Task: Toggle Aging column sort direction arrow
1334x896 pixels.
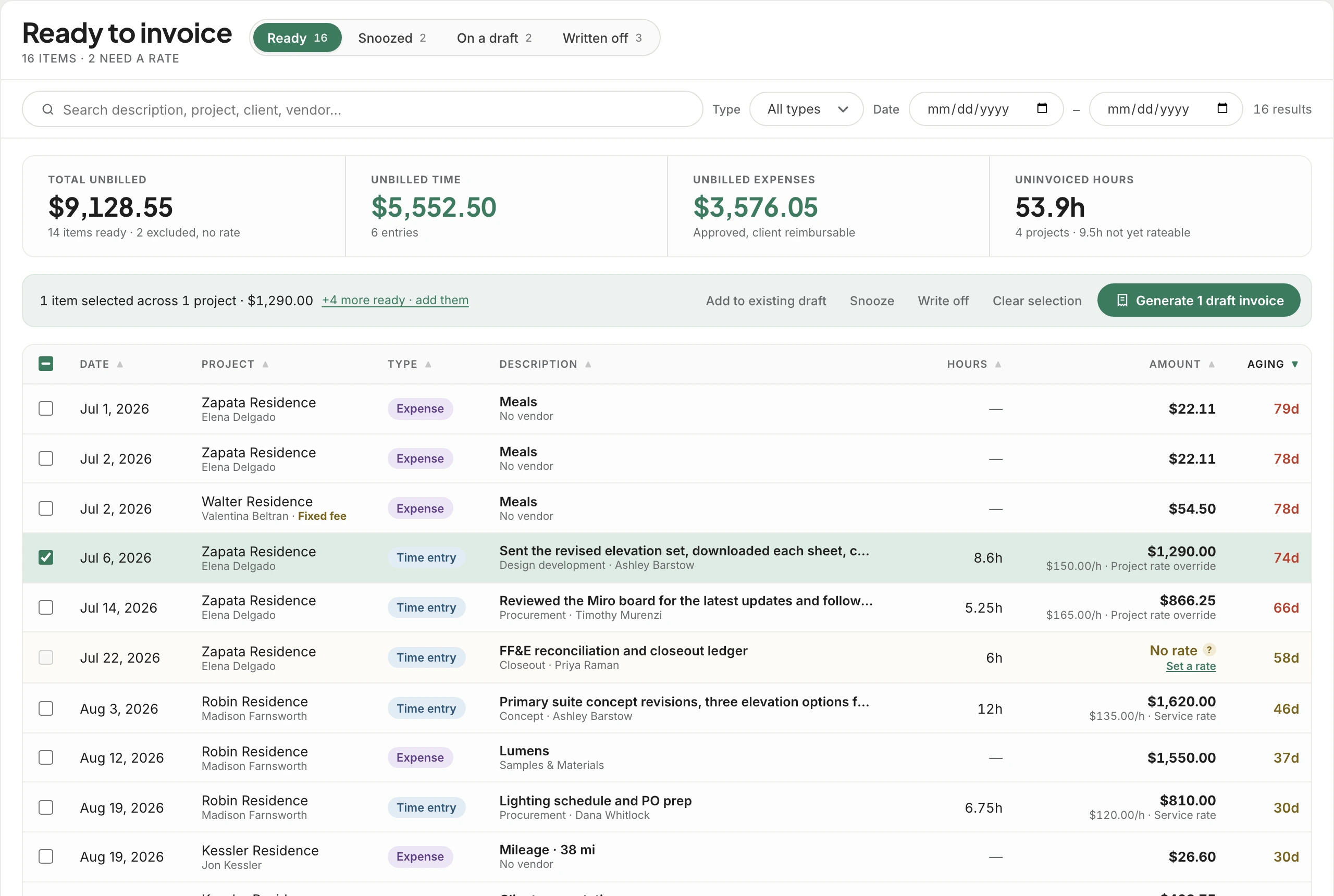Action: pyautogui.click(x=1294, y=365)
